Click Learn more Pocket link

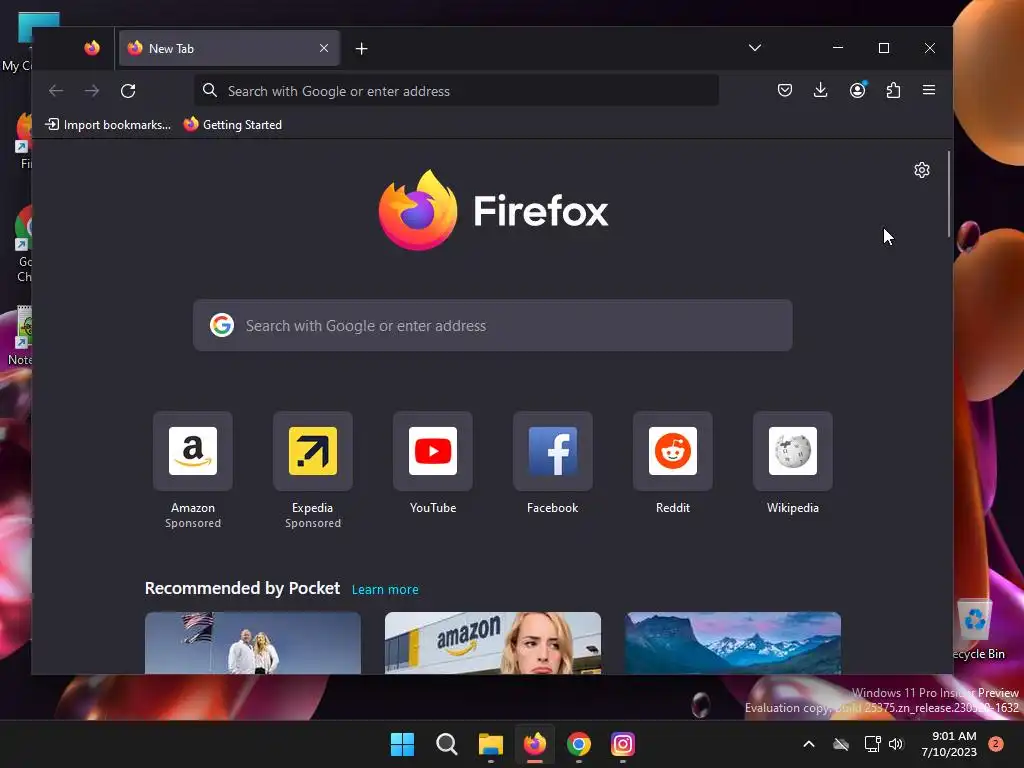(x=385, y=589)
